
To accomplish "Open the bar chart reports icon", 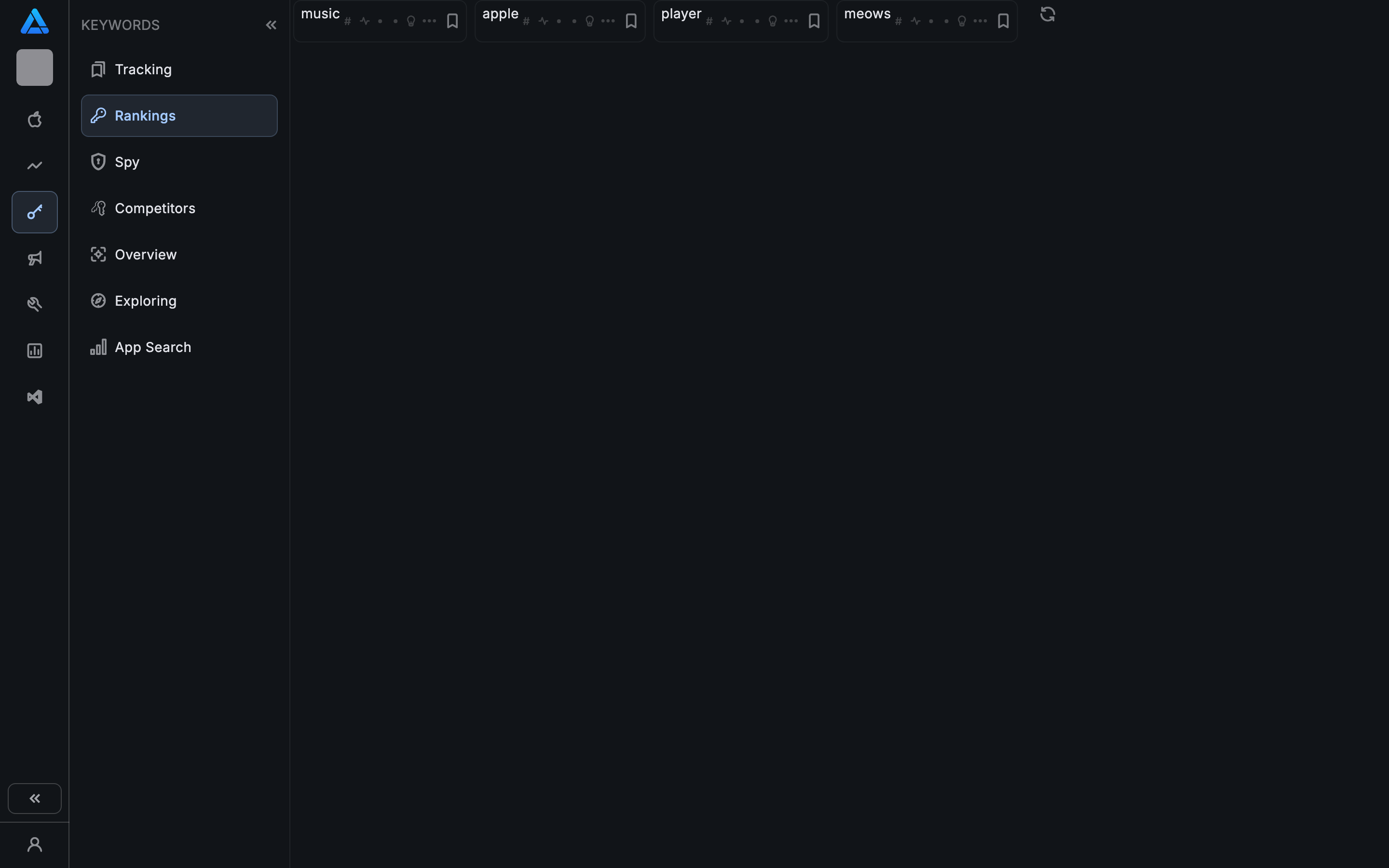I will click(x=34, y=351).
